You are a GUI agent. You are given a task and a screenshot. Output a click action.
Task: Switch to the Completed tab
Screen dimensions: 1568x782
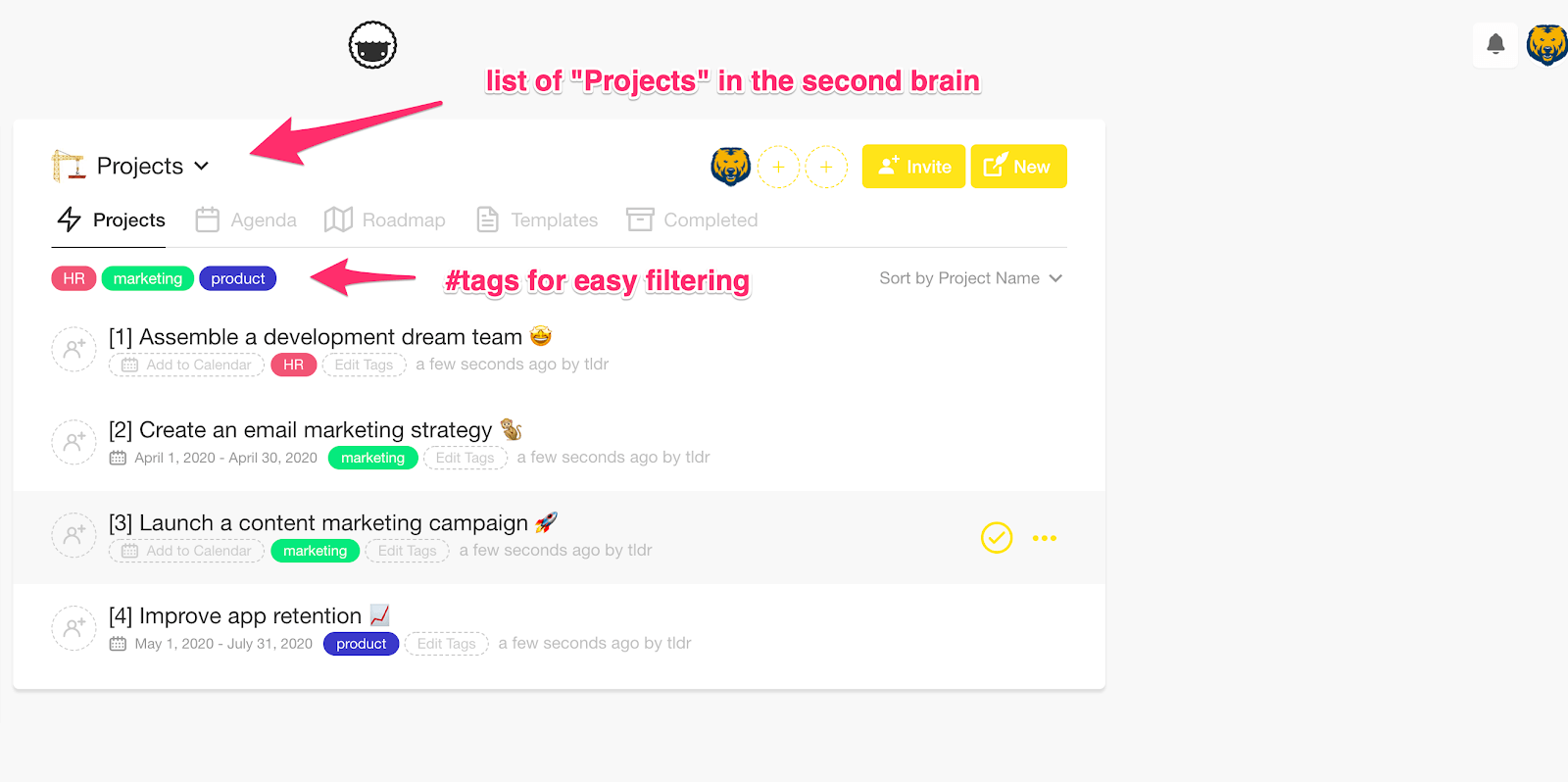click(692, 220)
